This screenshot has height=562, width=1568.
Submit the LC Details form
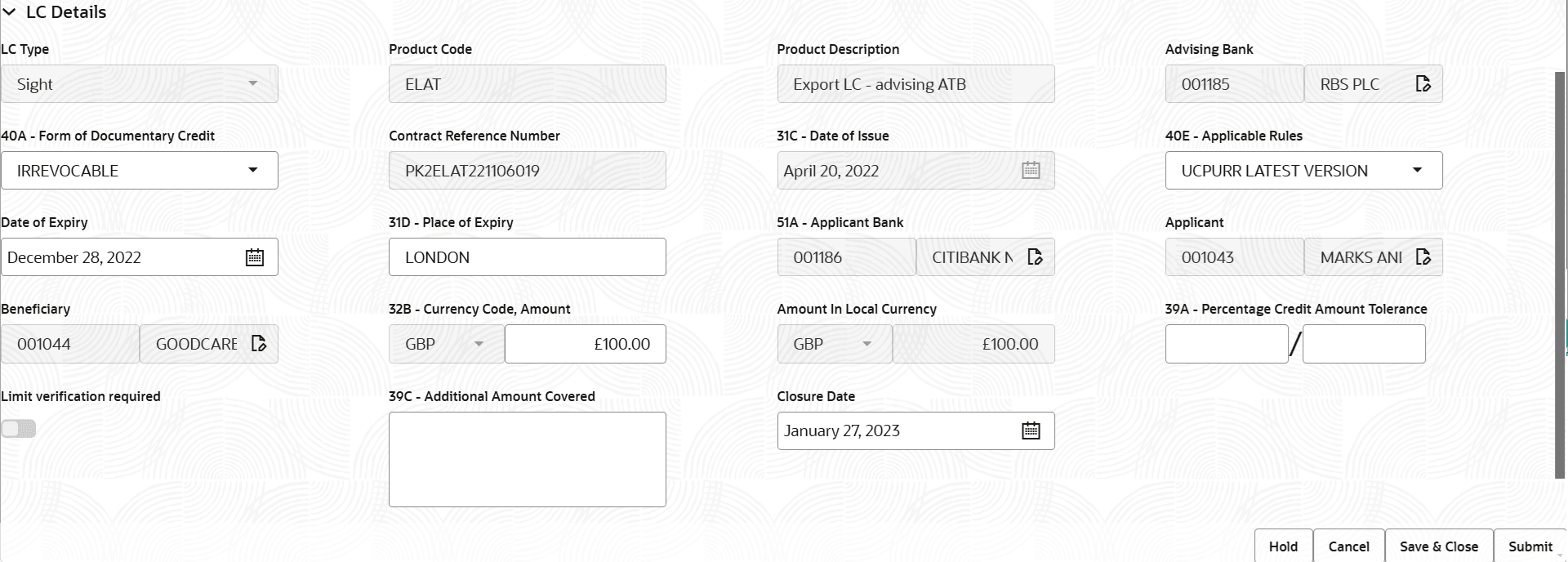click(x=1530, y=546)
